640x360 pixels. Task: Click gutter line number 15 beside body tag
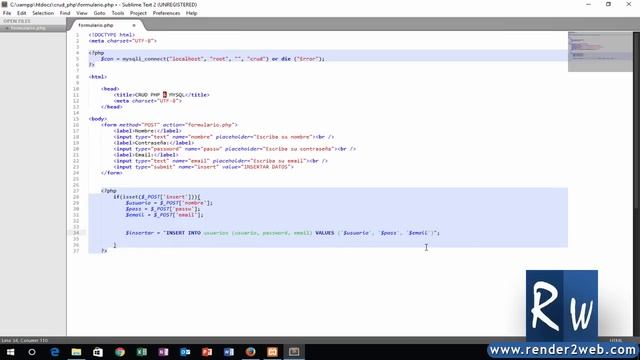pyautogui.click(x=76, y=119)
